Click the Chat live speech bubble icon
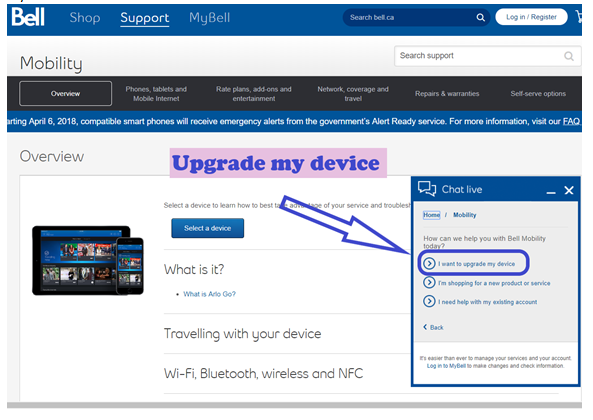 (x=427, y=188)
